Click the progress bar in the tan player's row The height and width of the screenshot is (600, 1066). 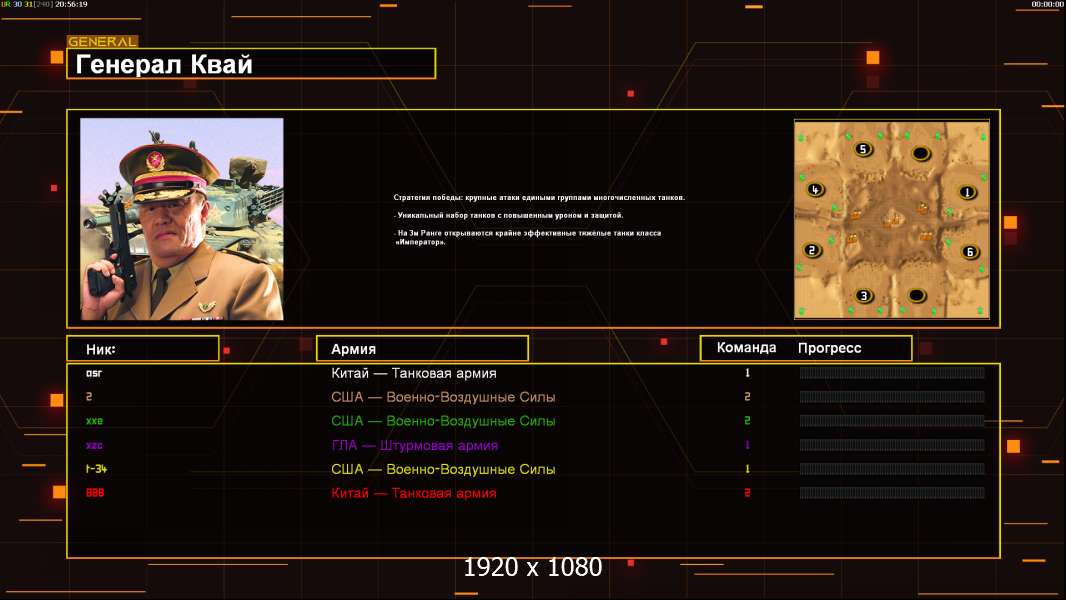point(892,396)
